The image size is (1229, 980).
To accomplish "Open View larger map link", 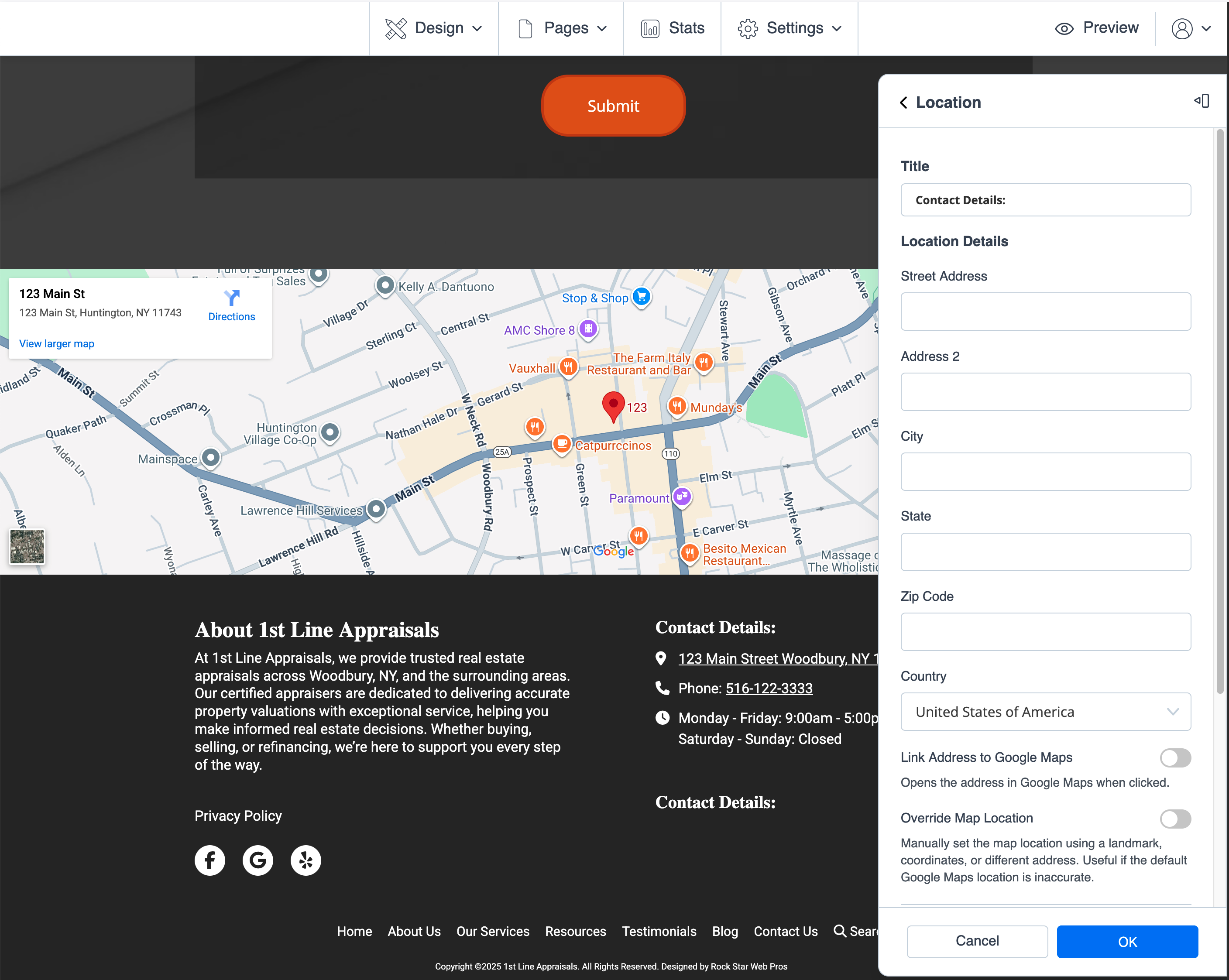I will pos(56,343).
